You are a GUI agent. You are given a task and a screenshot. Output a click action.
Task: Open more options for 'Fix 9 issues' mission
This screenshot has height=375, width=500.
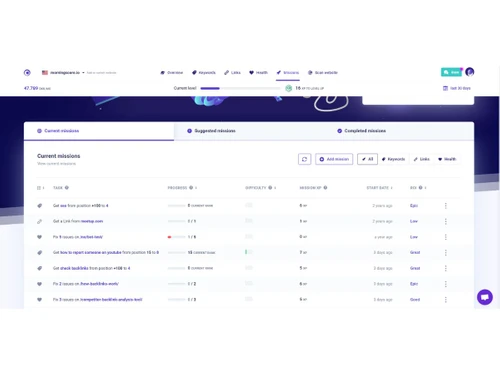446,237
